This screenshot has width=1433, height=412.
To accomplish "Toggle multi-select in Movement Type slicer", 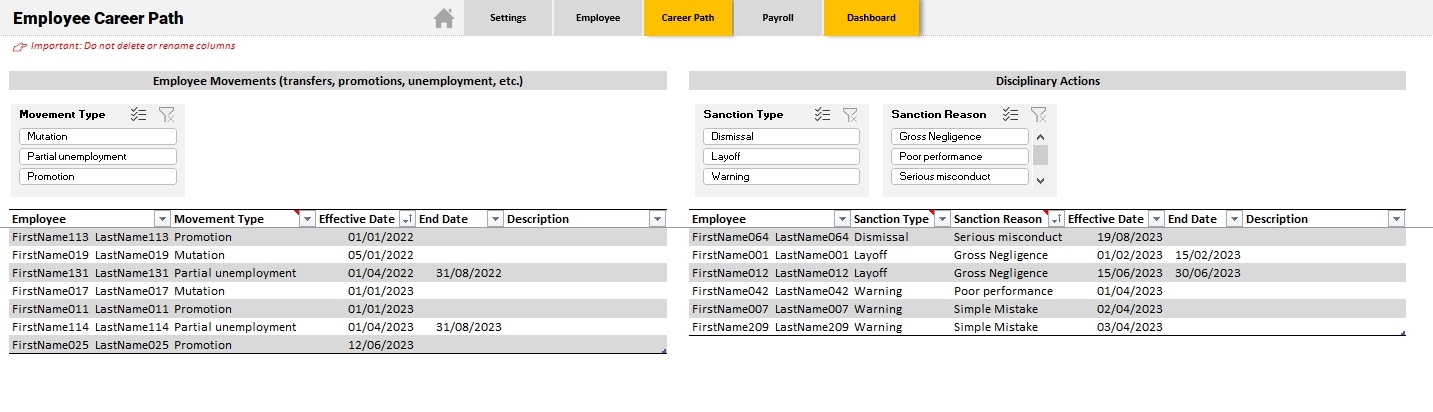I will click(139, 115).
